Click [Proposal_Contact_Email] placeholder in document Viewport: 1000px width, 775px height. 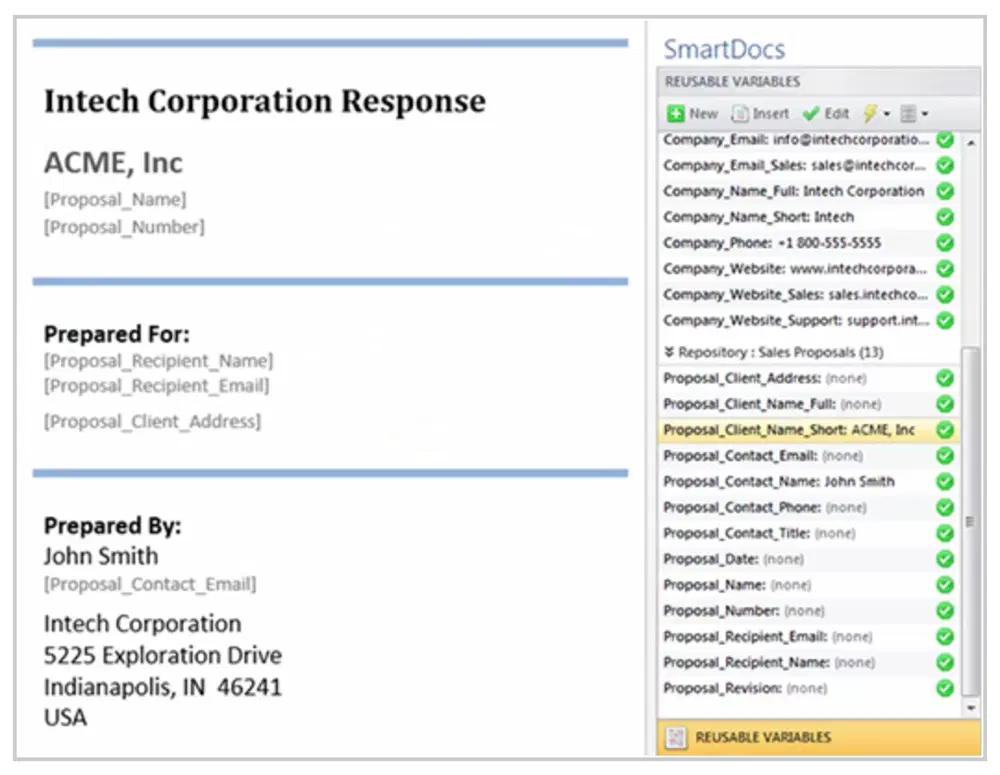[150, 584]
